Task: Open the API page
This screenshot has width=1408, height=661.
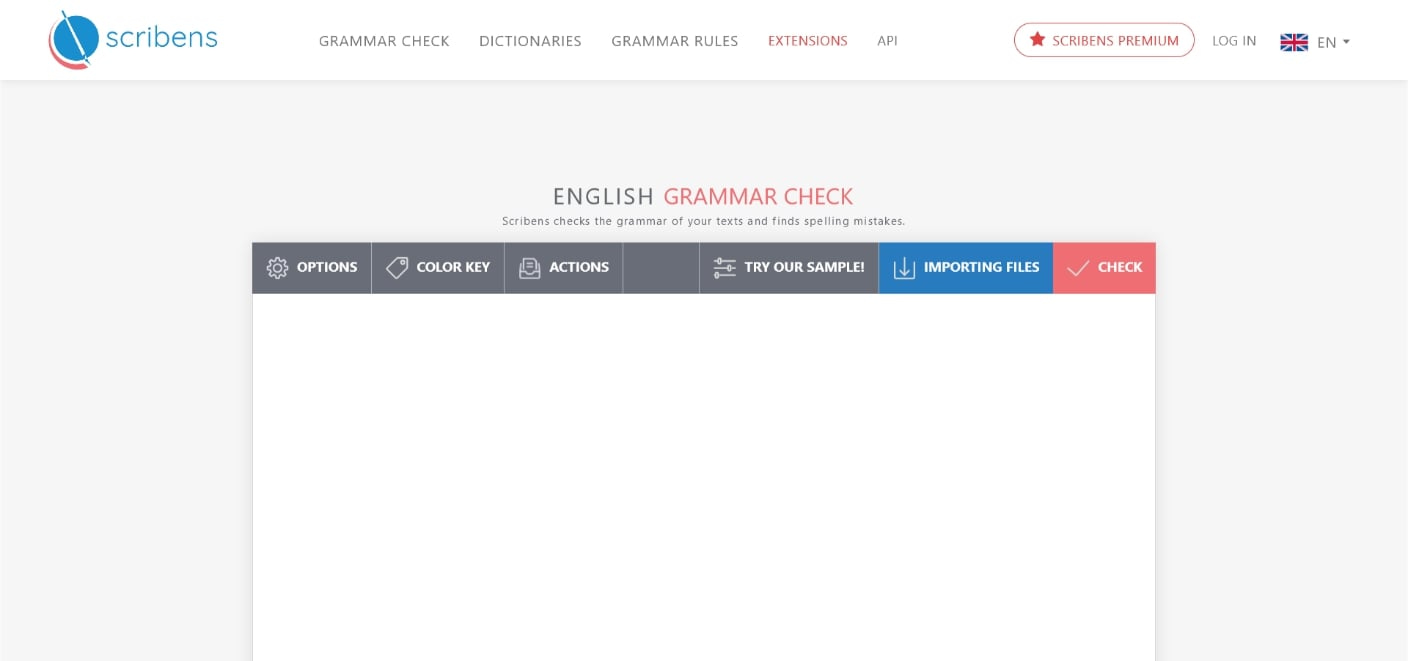Action: (887, 41)
